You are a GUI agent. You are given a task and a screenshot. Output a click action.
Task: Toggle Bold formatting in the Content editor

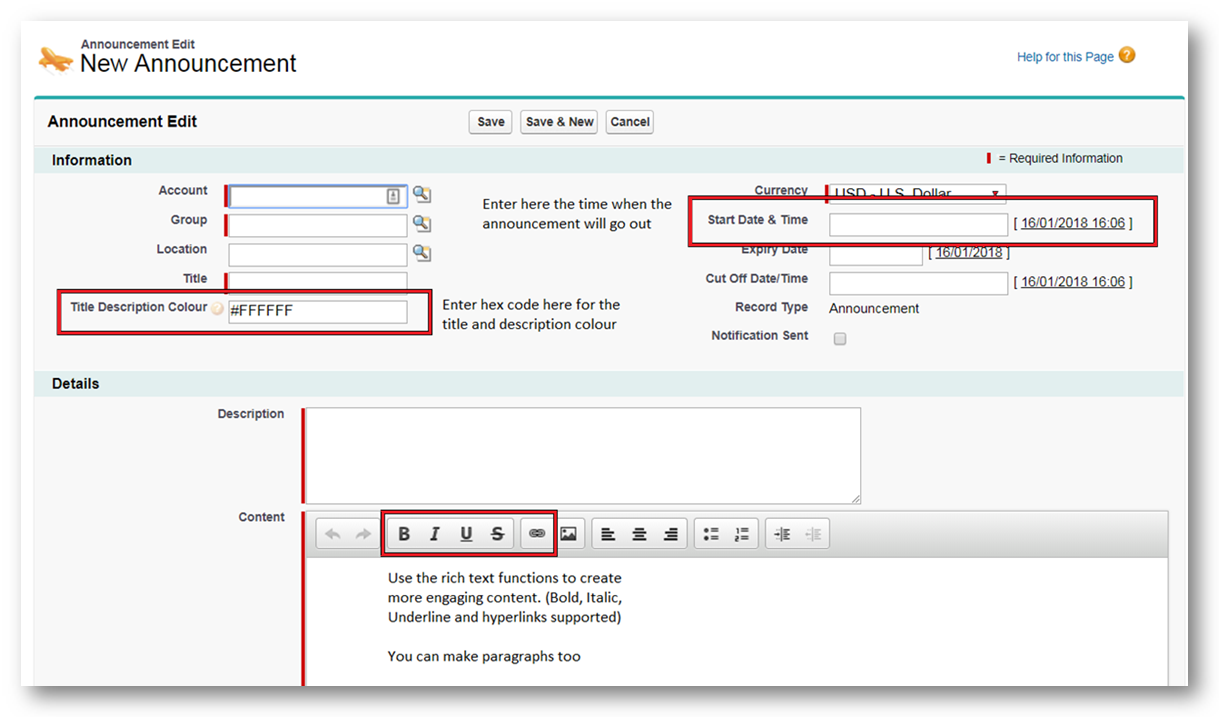pos(404,534)
